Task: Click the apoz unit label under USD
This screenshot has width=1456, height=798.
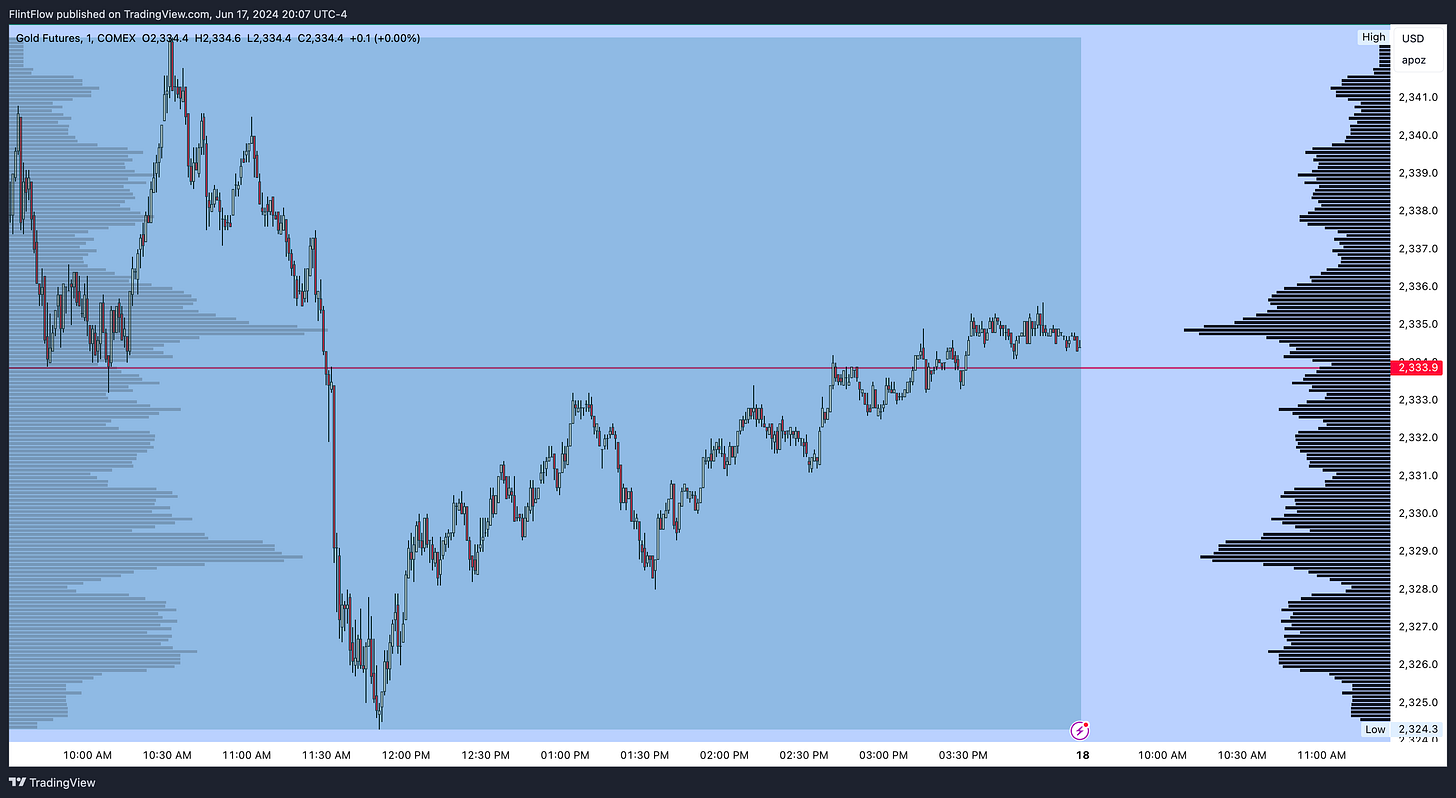Action: [x=1413, y=60]
